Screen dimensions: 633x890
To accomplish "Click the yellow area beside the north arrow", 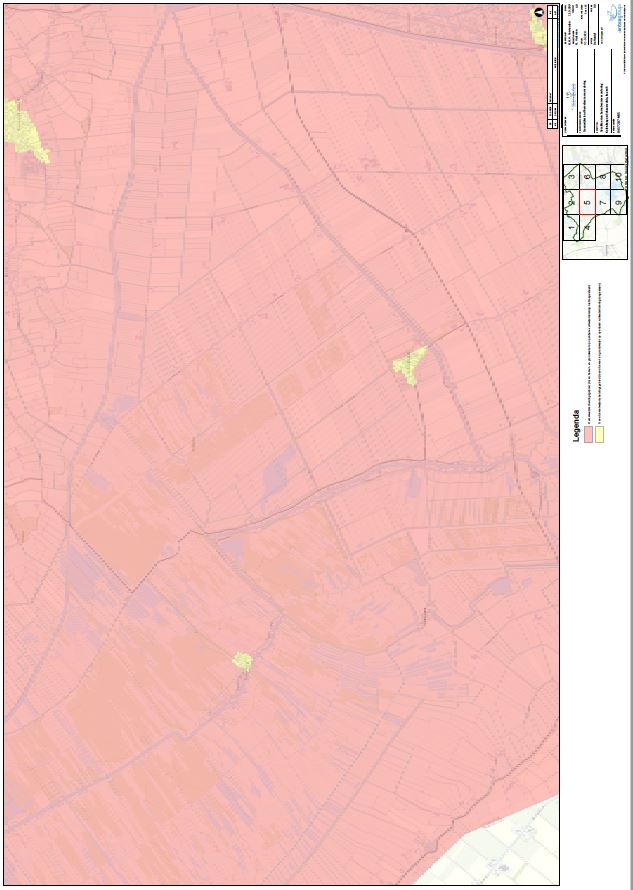I will pyautogui.click(x=539, y=32).
